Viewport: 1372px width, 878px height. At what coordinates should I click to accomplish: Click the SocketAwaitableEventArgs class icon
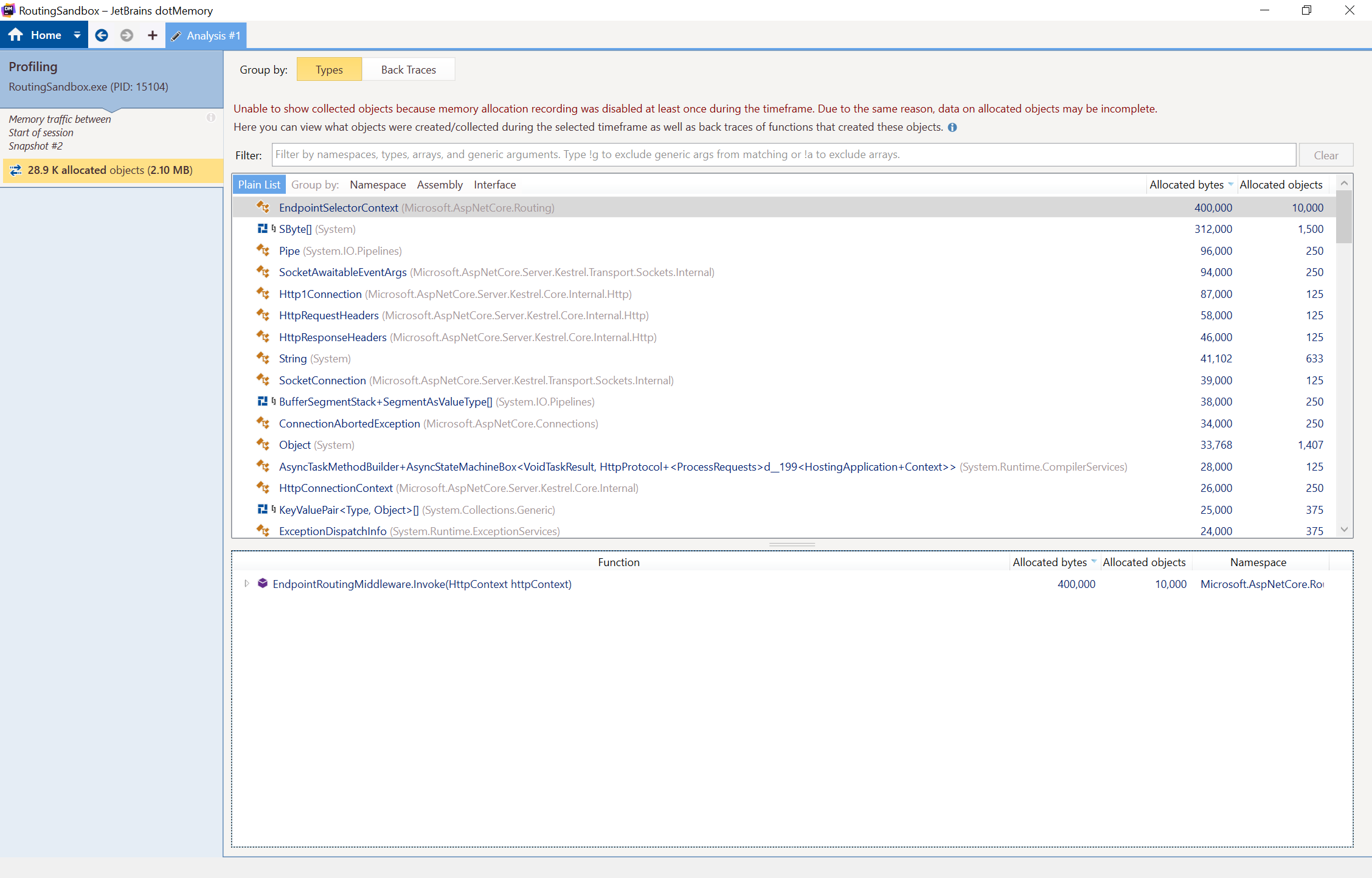pos(263,272)
